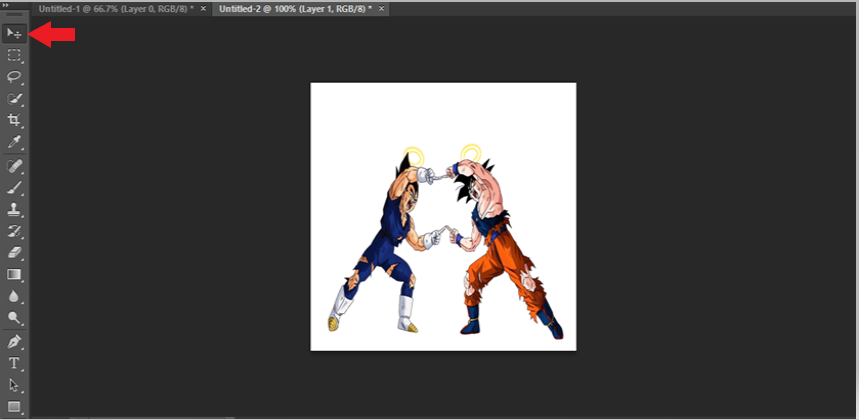The width and height of the screenshot is (859, 420).
Task: Select the Pen tool
Action: [x=14, y=342]
